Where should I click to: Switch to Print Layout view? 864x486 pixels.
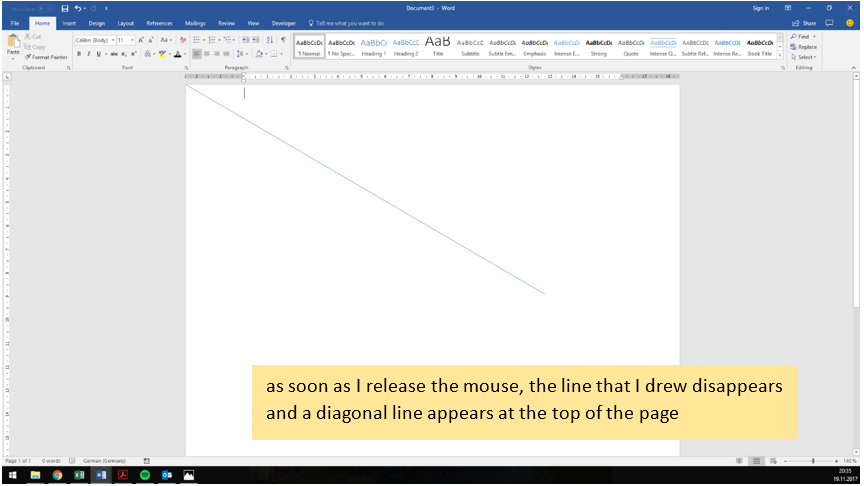click(x=756, y=461)
